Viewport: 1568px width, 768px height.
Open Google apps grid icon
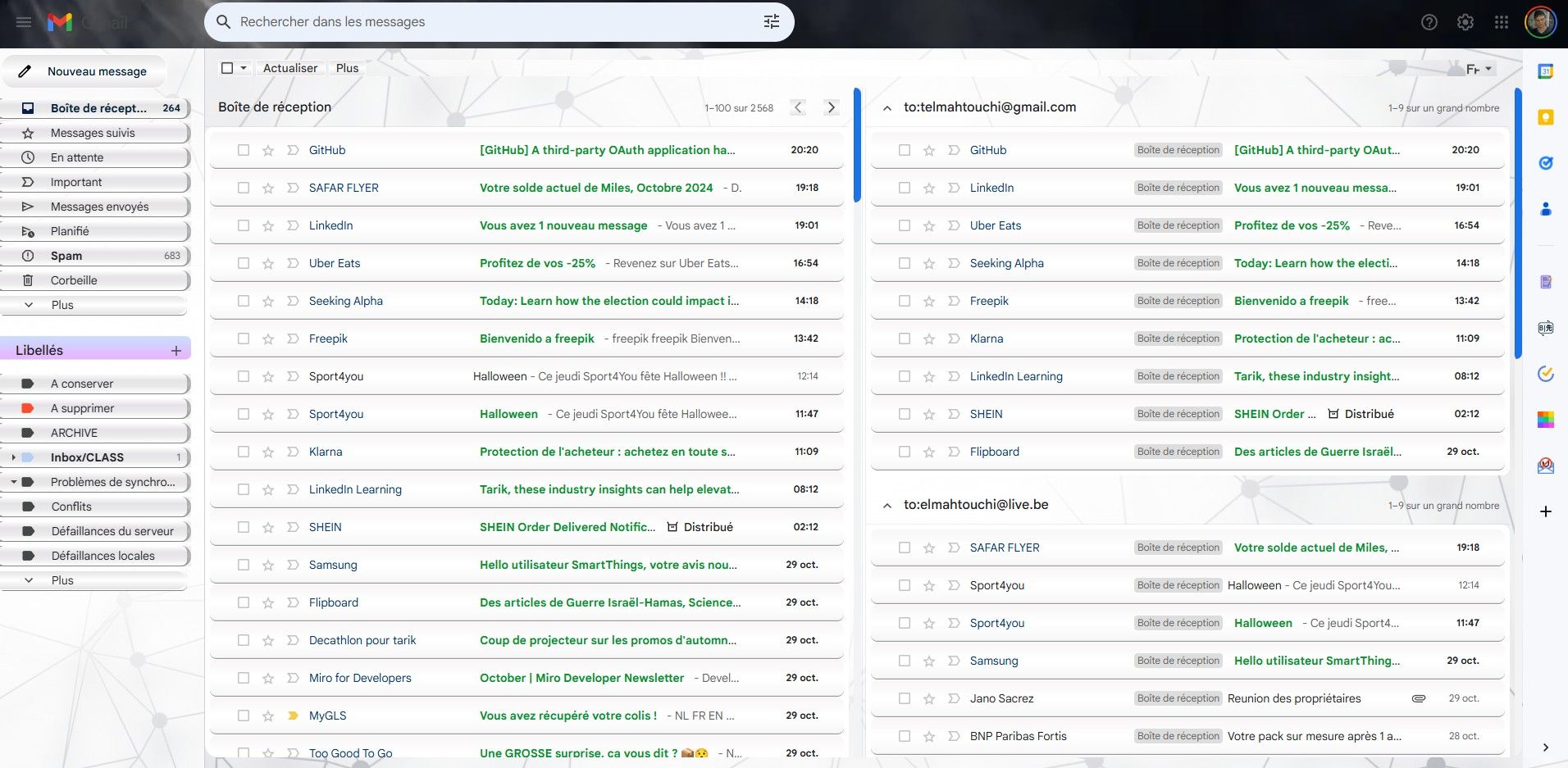click(1502, 23)
